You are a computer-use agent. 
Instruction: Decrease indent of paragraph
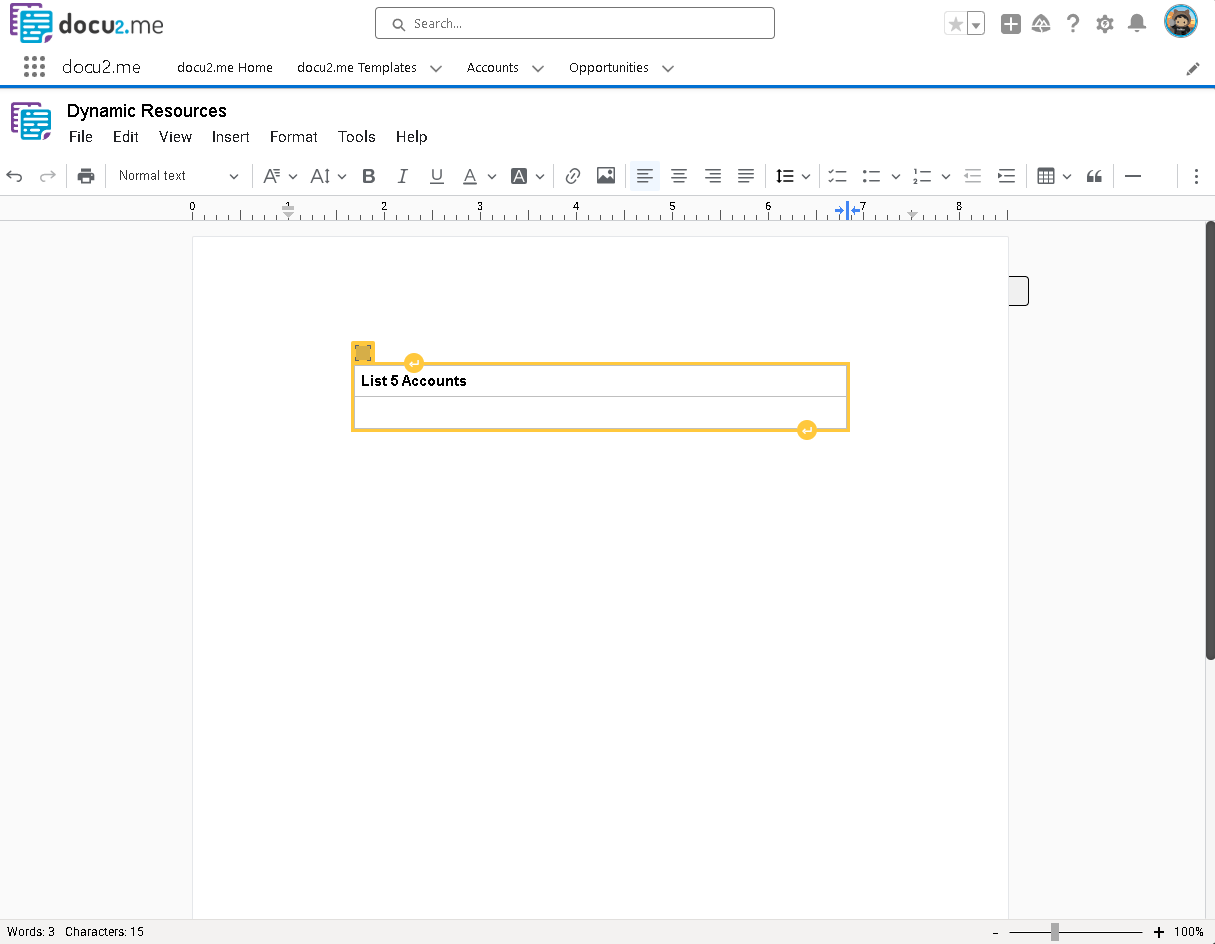972,176
